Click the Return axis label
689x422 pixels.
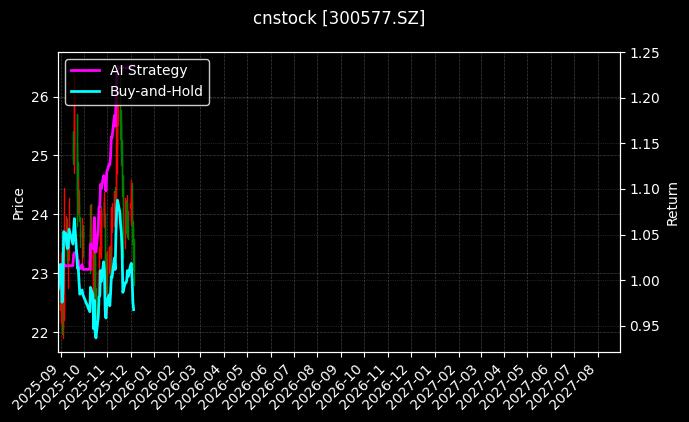click(x=672, y=204)
